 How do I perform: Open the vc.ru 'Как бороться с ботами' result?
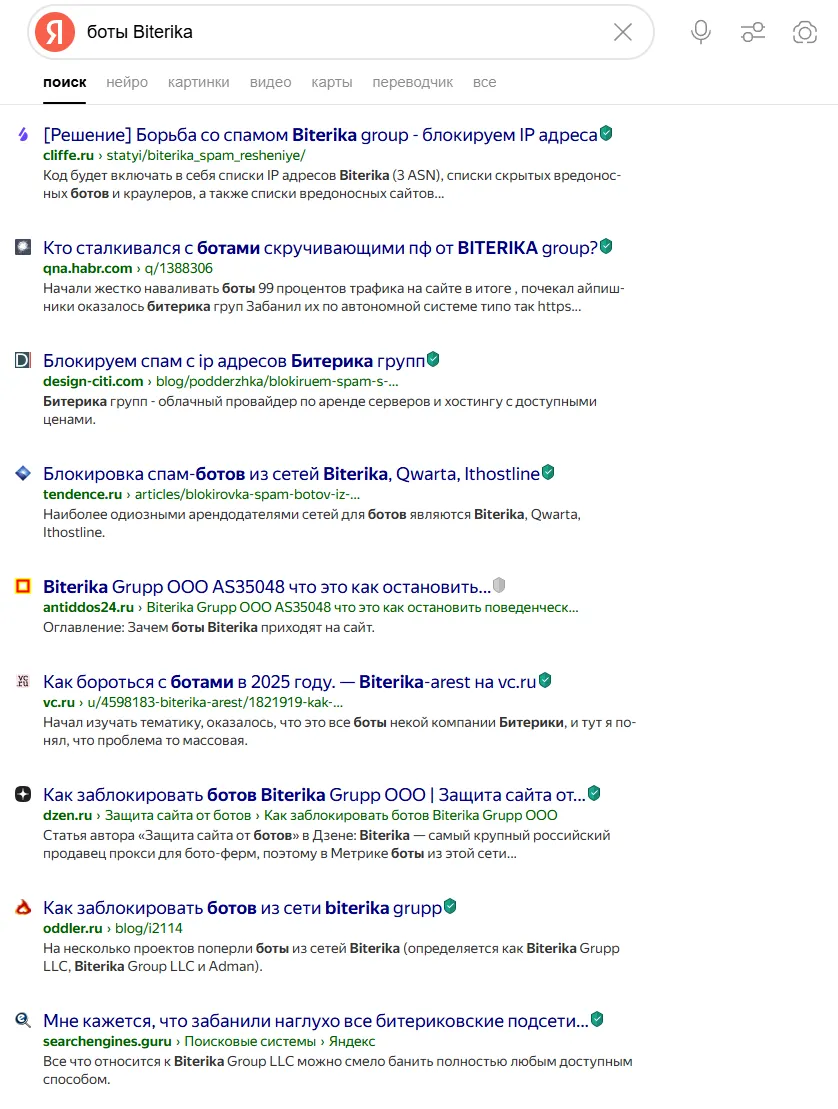(x=289, y=682)
